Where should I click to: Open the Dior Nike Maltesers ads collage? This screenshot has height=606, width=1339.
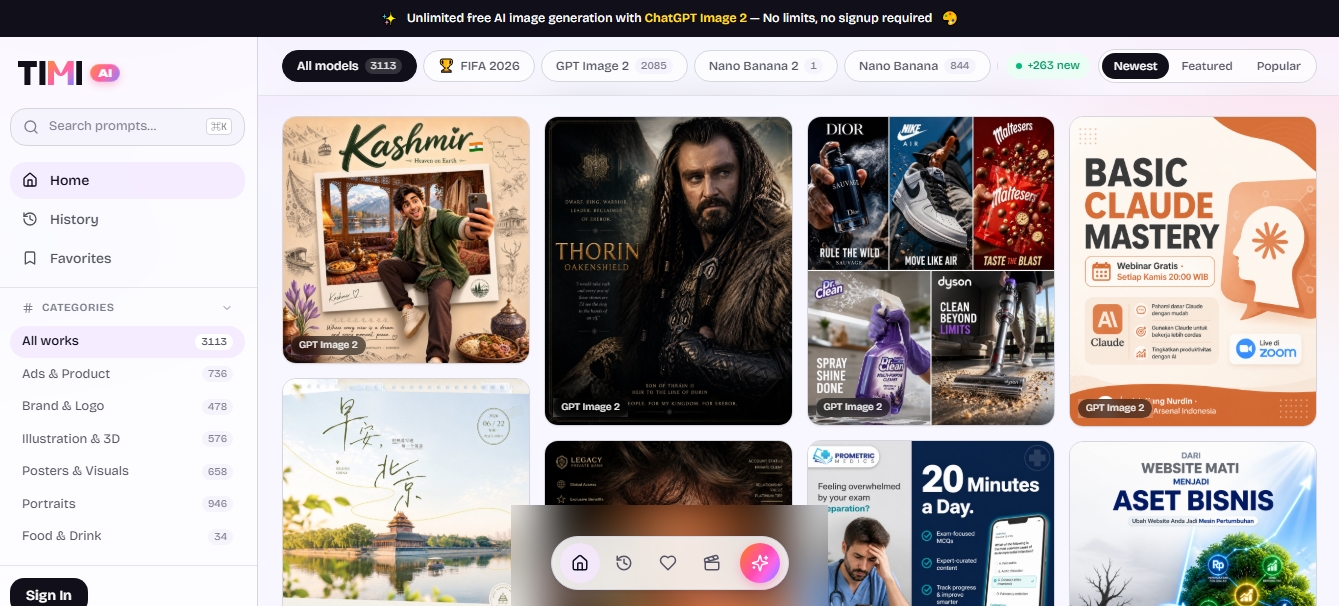click(931, 271)
